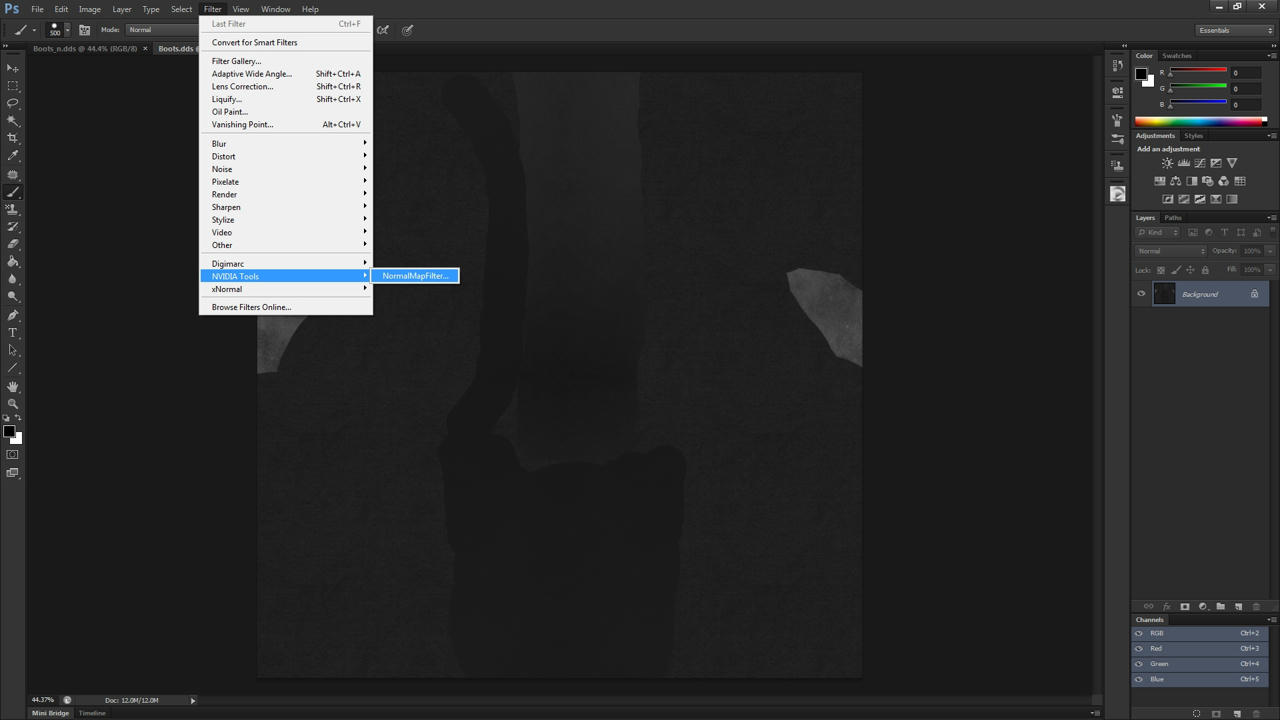Click the color spectrum ramp
Screen dimensions: 1280x720
pyautogui.click(x=1201, y=121)
